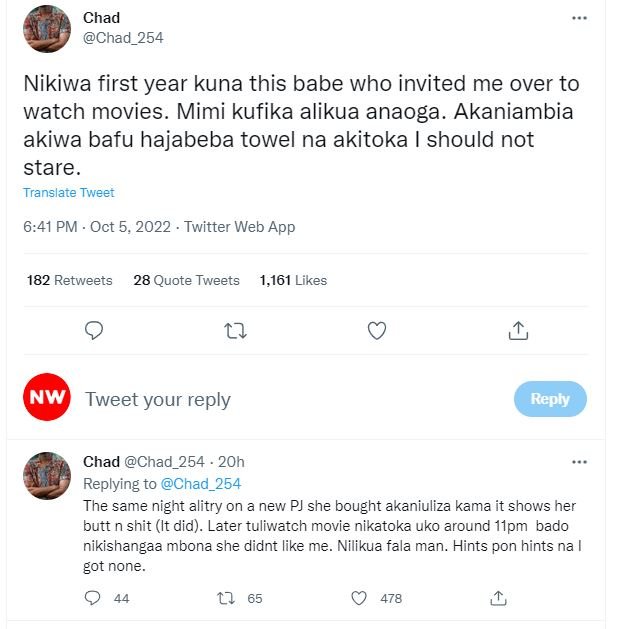
Task: Open the Twitter Web App source link
Action: [x=240, y=227]
